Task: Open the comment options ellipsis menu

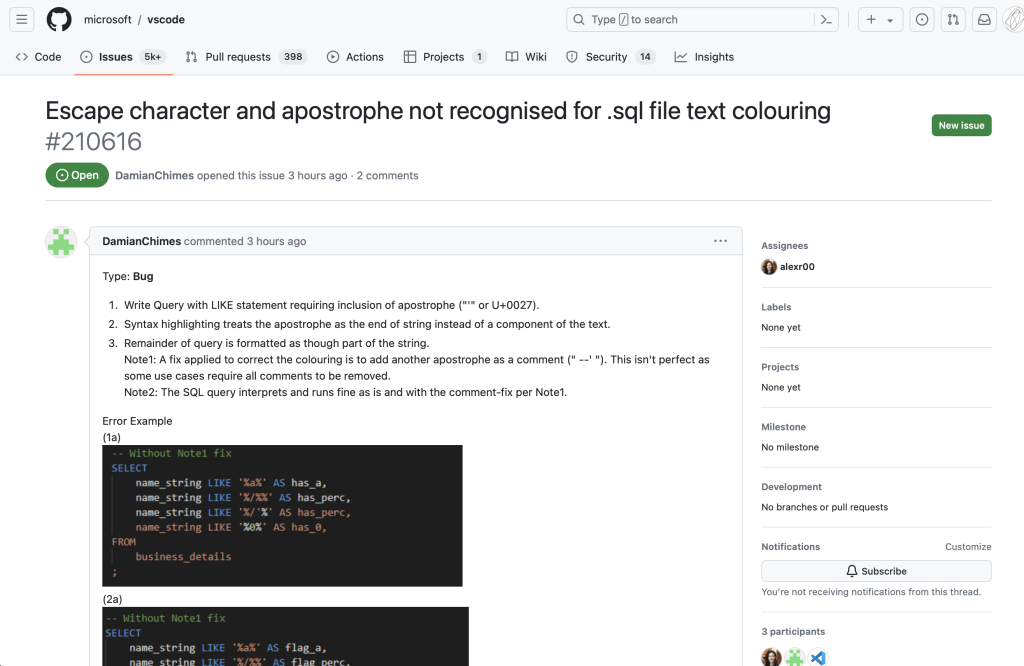Action: pos(720,241)
